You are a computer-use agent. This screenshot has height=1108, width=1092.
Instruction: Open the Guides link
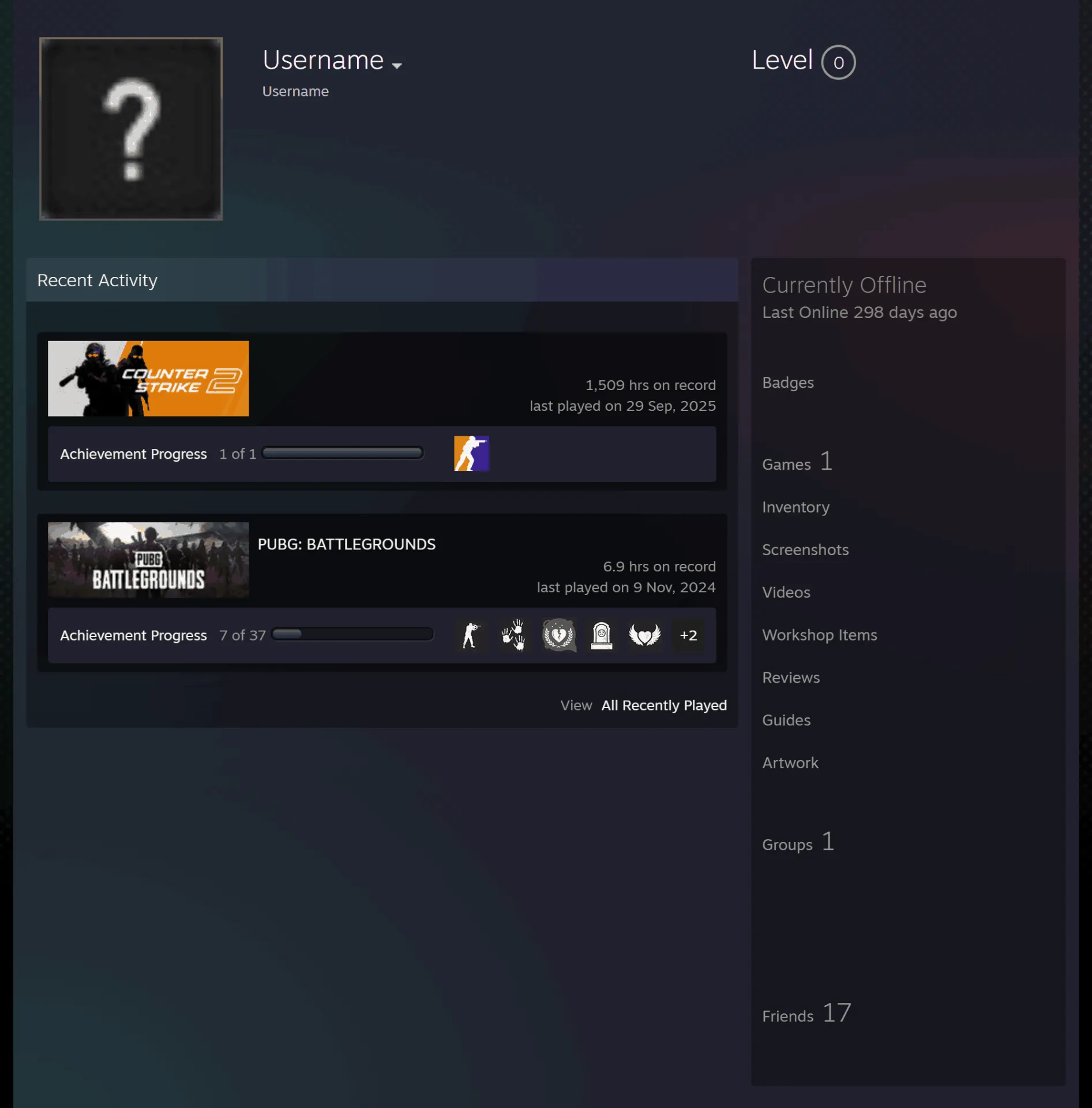[786, 720]
